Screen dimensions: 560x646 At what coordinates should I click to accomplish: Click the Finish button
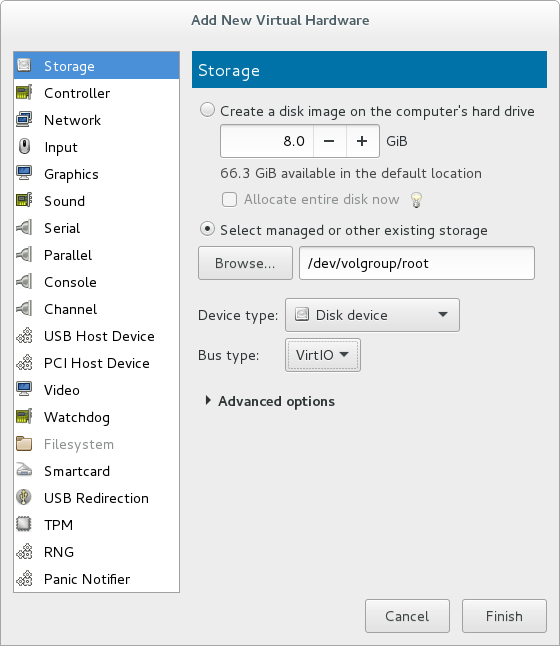tap(504, 616)
